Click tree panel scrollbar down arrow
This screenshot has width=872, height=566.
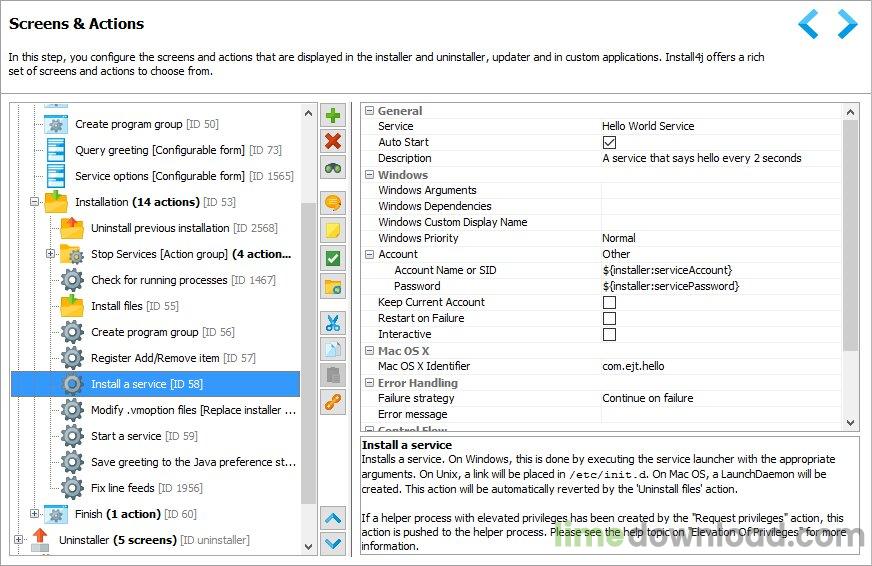pos(309,547)
